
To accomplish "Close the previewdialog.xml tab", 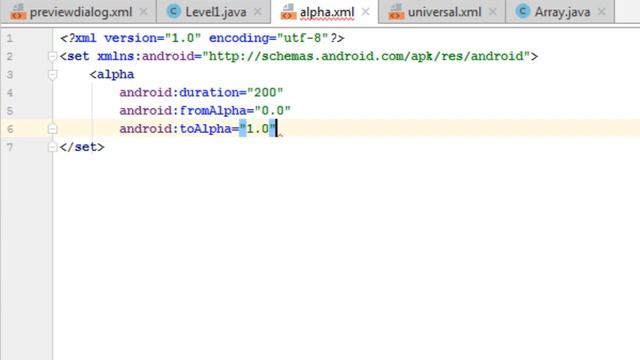I will tap(143, 12).
